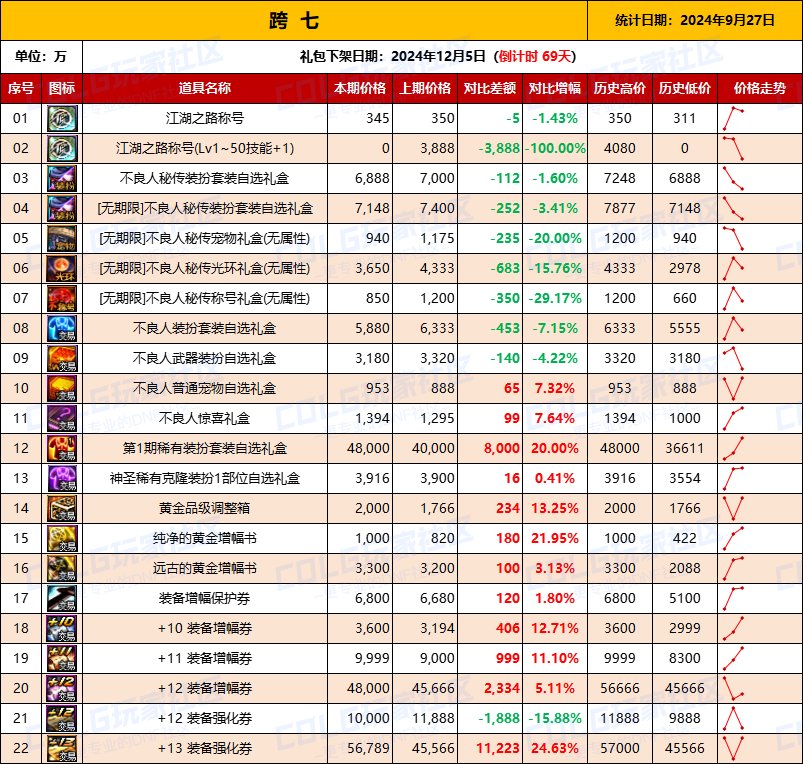Click the current price 56,789

click(368, 748)
